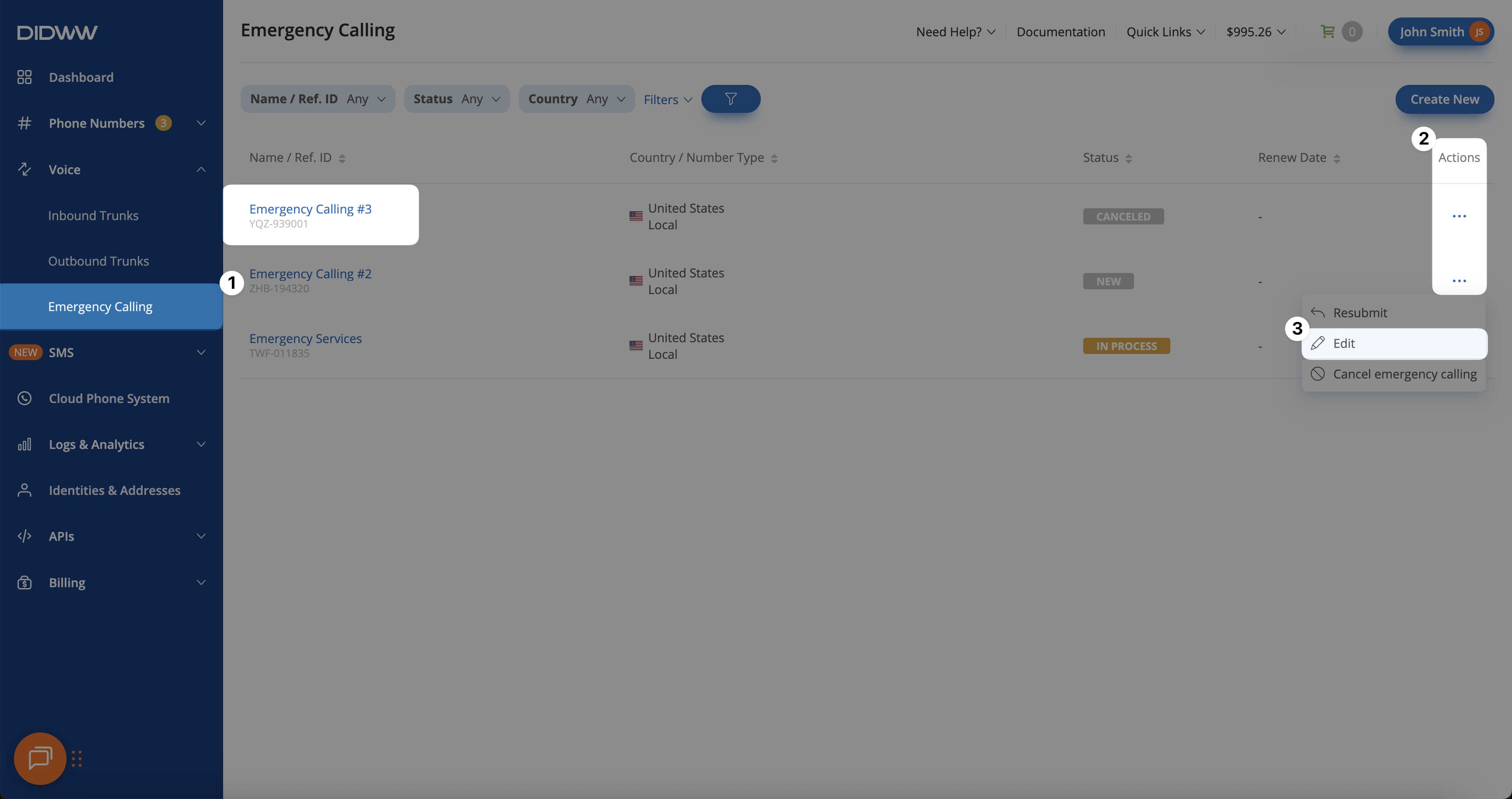Click the Create New button
1512x799 pixels.
click(1444, 99)
